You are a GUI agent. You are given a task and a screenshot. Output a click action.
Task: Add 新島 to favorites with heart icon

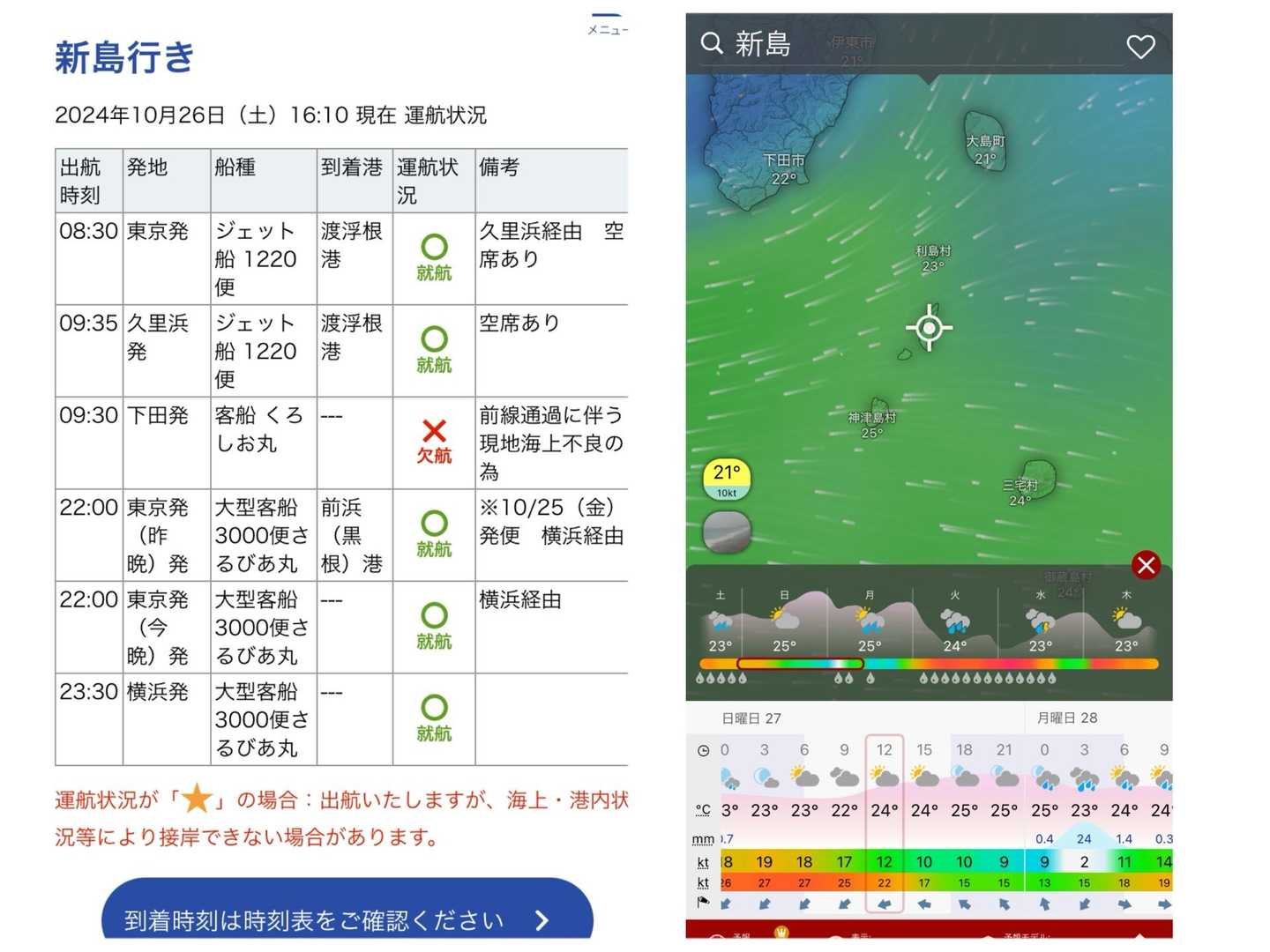point(1140,47)
